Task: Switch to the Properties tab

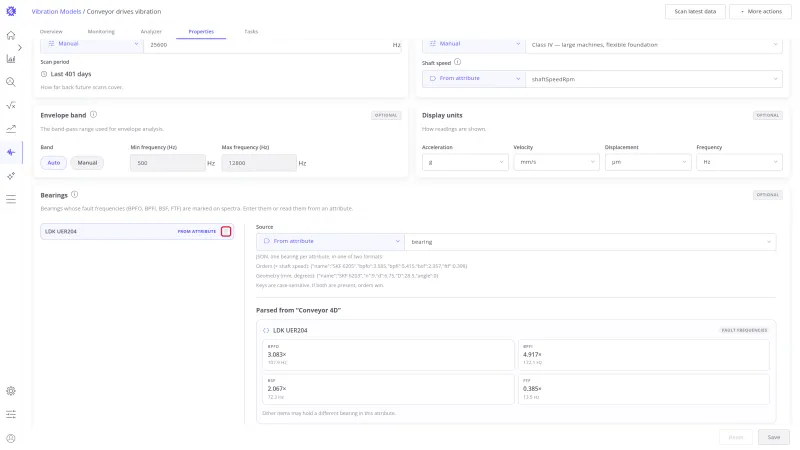Action: [201, 32]
